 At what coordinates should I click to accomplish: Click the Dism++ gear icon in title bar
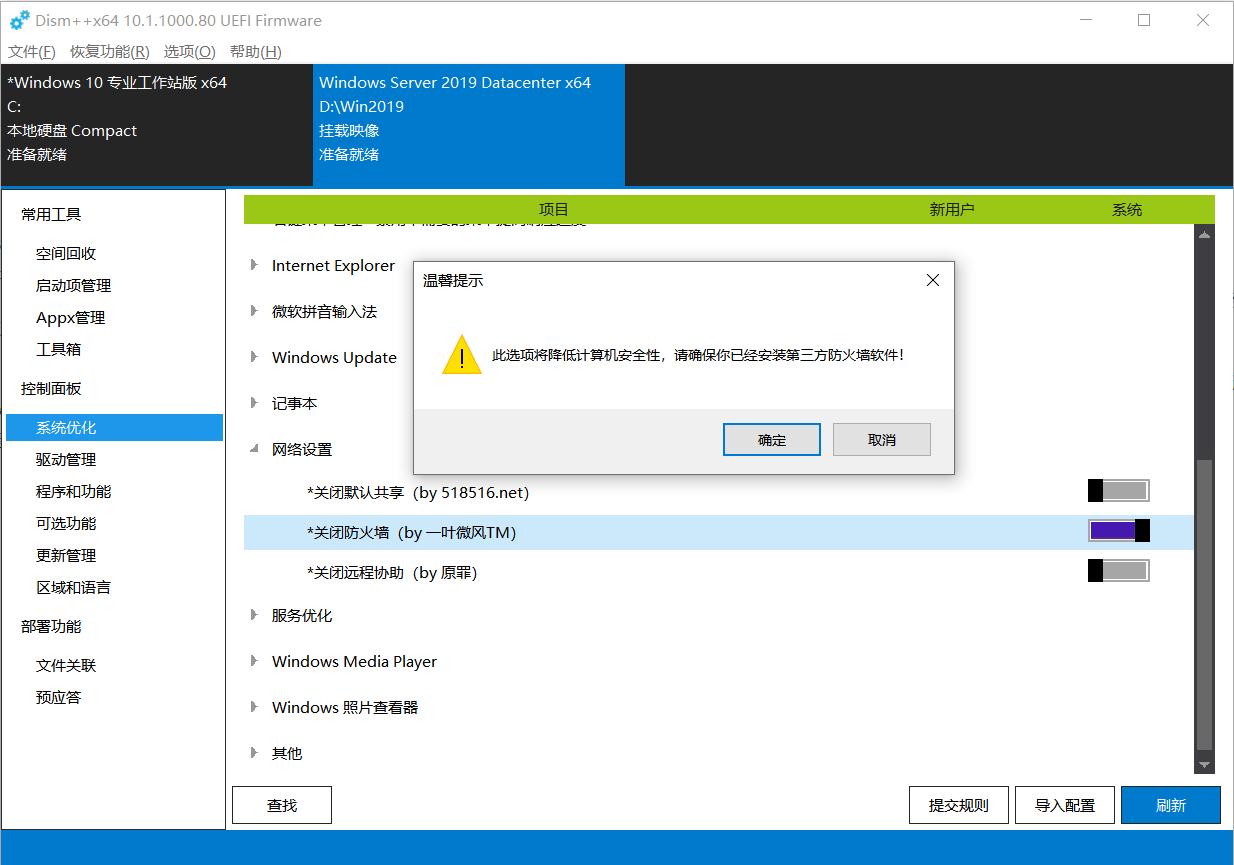(x=18, y=19)
